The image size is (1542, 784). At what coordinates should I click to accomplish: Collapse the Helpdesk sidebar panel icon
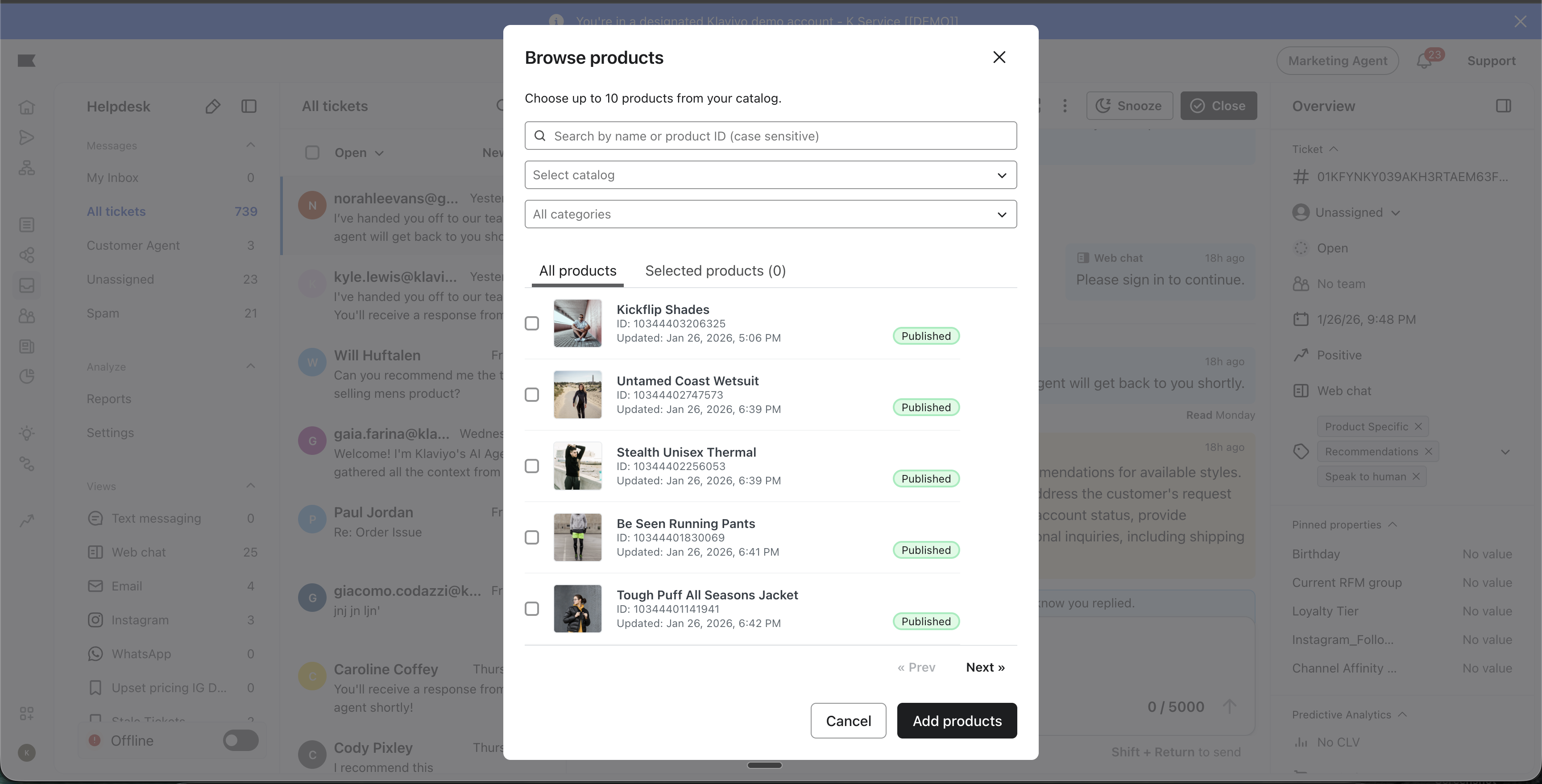[x=249, y=107]
